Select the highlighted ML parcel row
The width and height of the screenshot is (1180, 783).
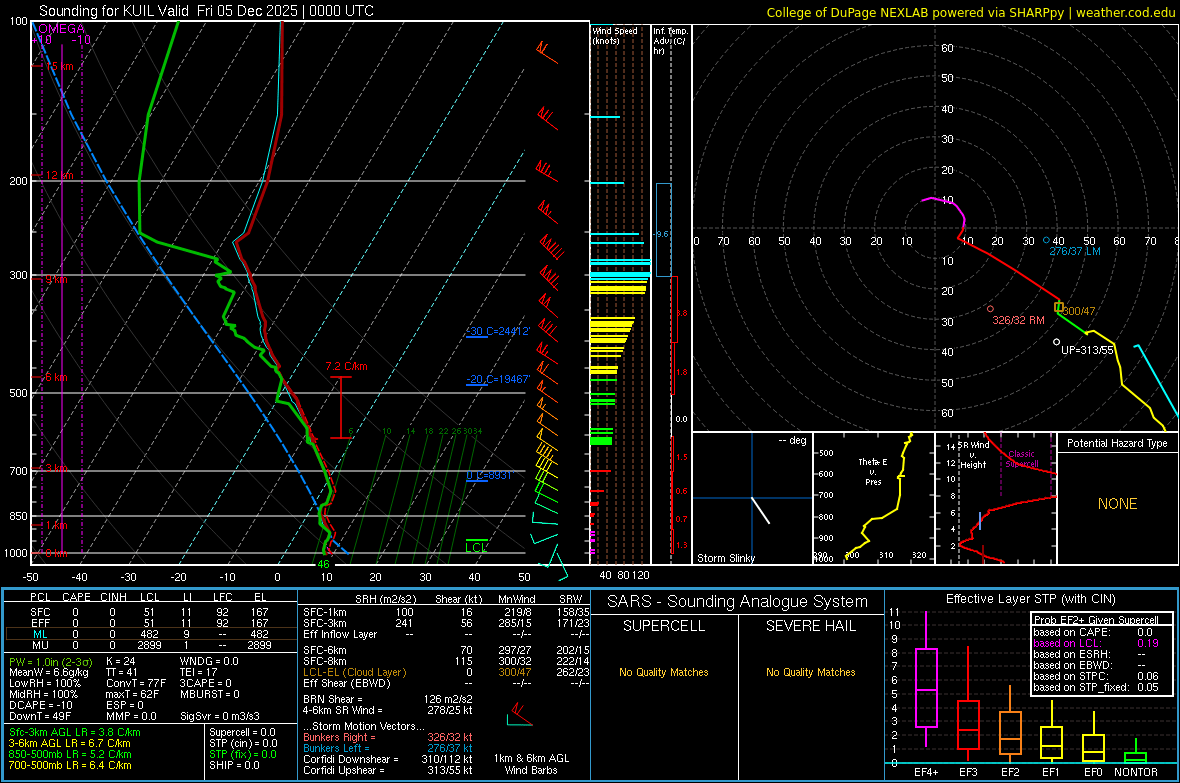pyautogui.click(x=151, y=634)
